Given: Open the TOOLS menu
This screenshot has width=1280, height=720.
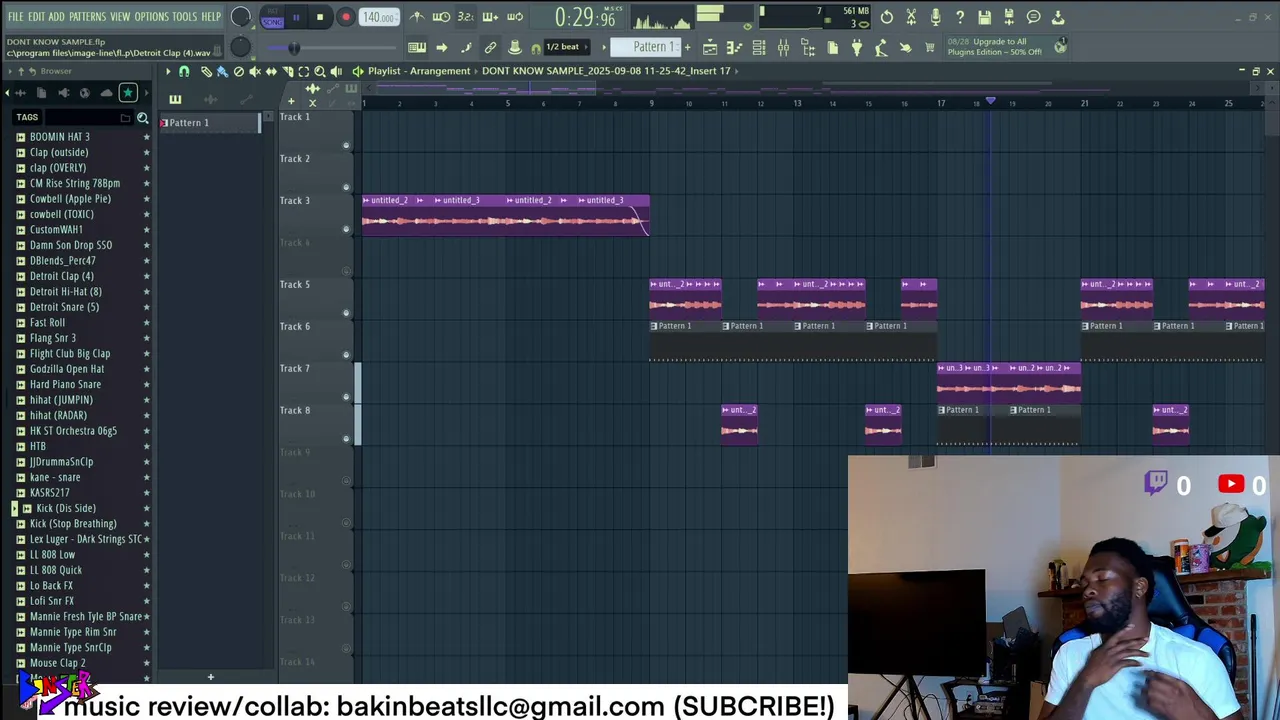Looking at the screenshot, I should 185,17.
